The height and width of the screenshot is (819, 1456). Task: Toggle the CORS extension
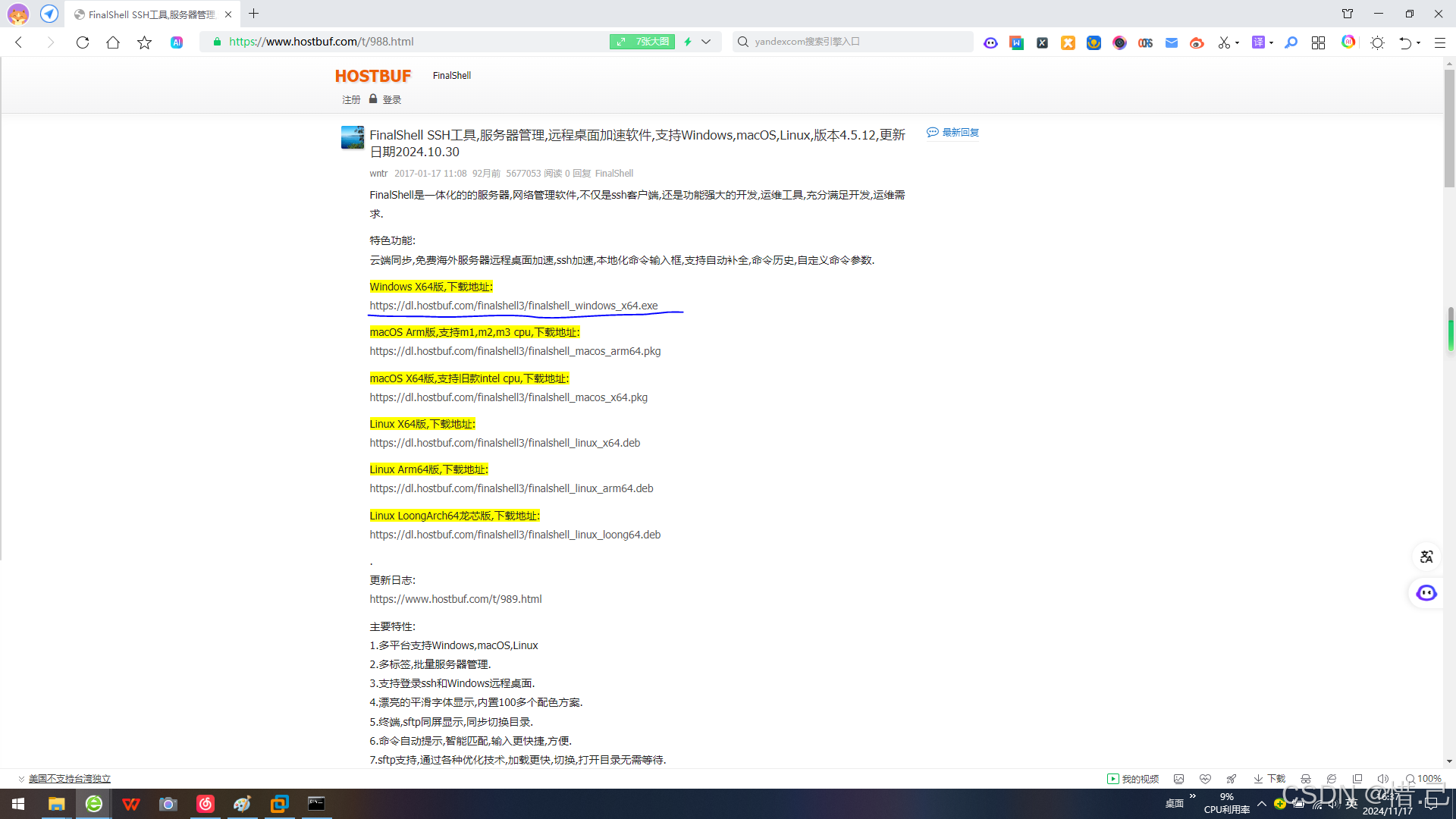[x=1145, y=42]
